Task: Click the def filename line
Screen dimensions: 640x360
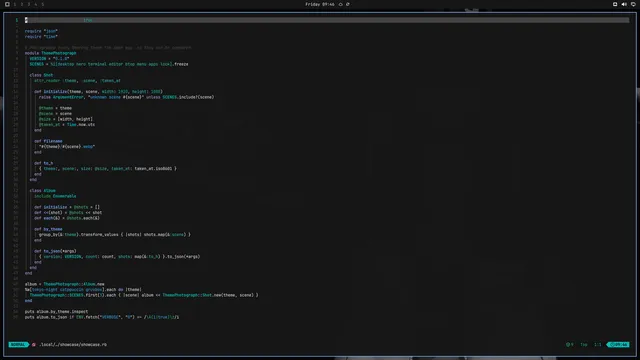Action: [x=48, y=141]
